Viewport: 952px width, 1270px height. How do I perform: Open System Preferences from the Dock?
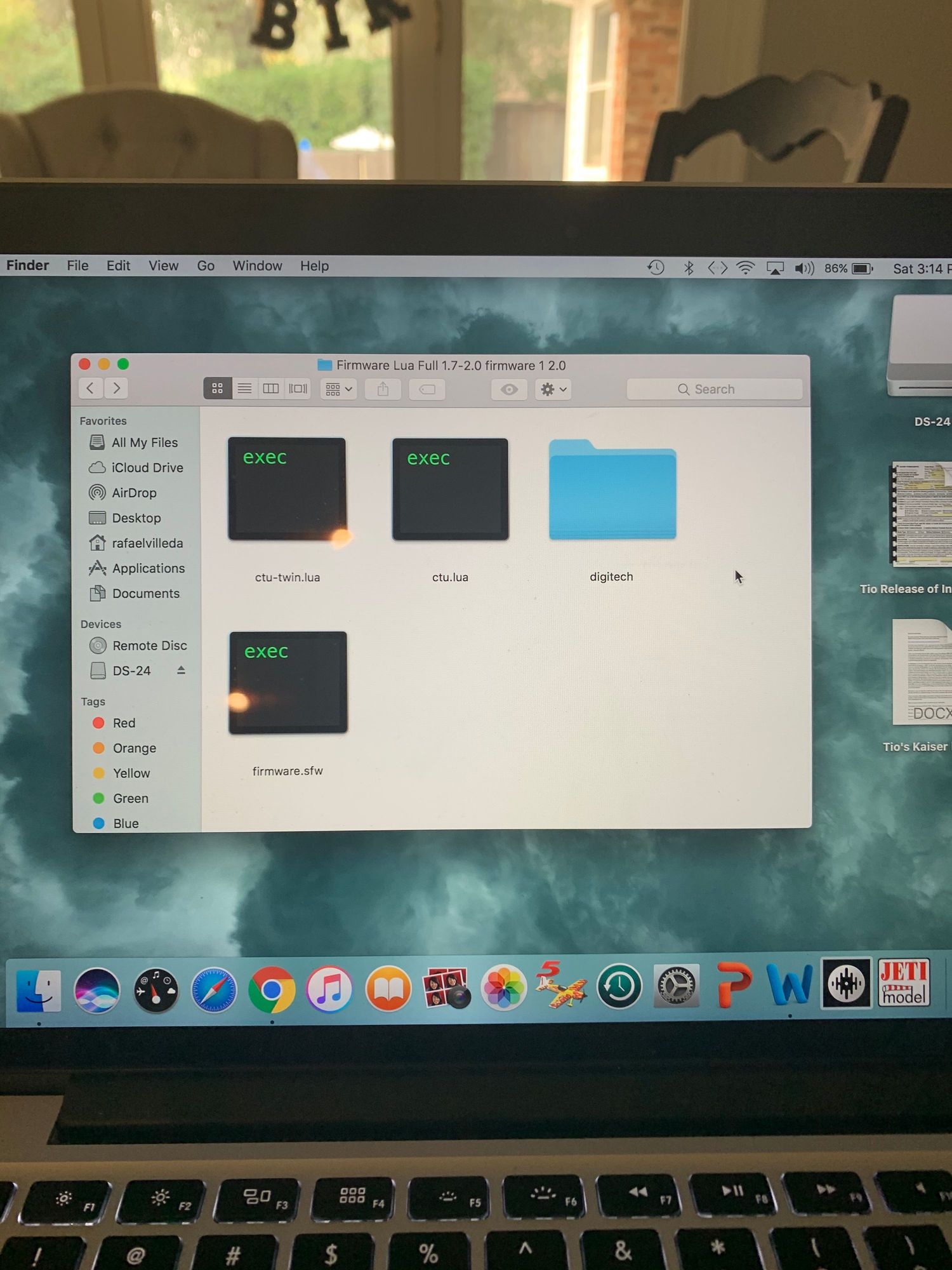[x=677, y=986]
